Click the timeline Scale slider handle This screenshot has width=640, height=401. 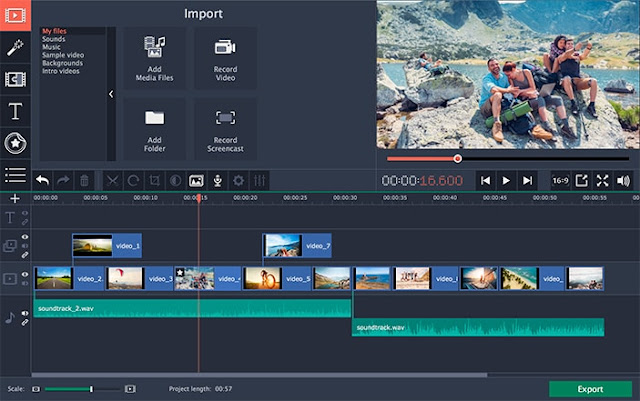click(91, 389)
